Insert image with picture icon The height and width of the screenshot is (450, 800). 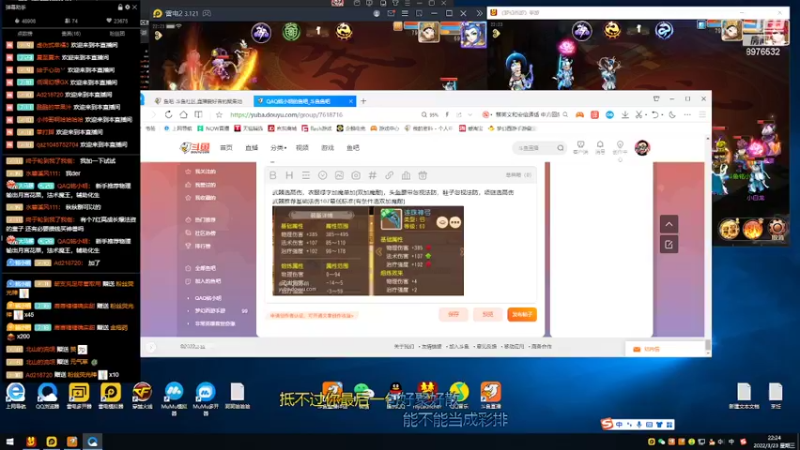pyautogui.click(x=339, y=176)
